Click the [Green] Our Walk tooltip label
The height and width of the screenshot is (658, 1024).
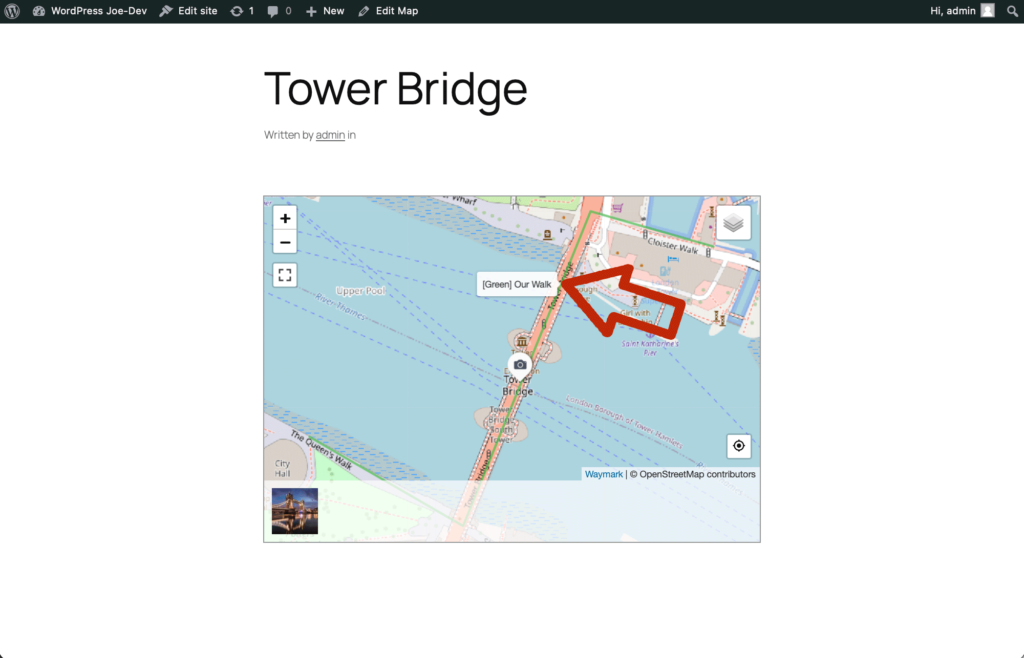point(516,285)
